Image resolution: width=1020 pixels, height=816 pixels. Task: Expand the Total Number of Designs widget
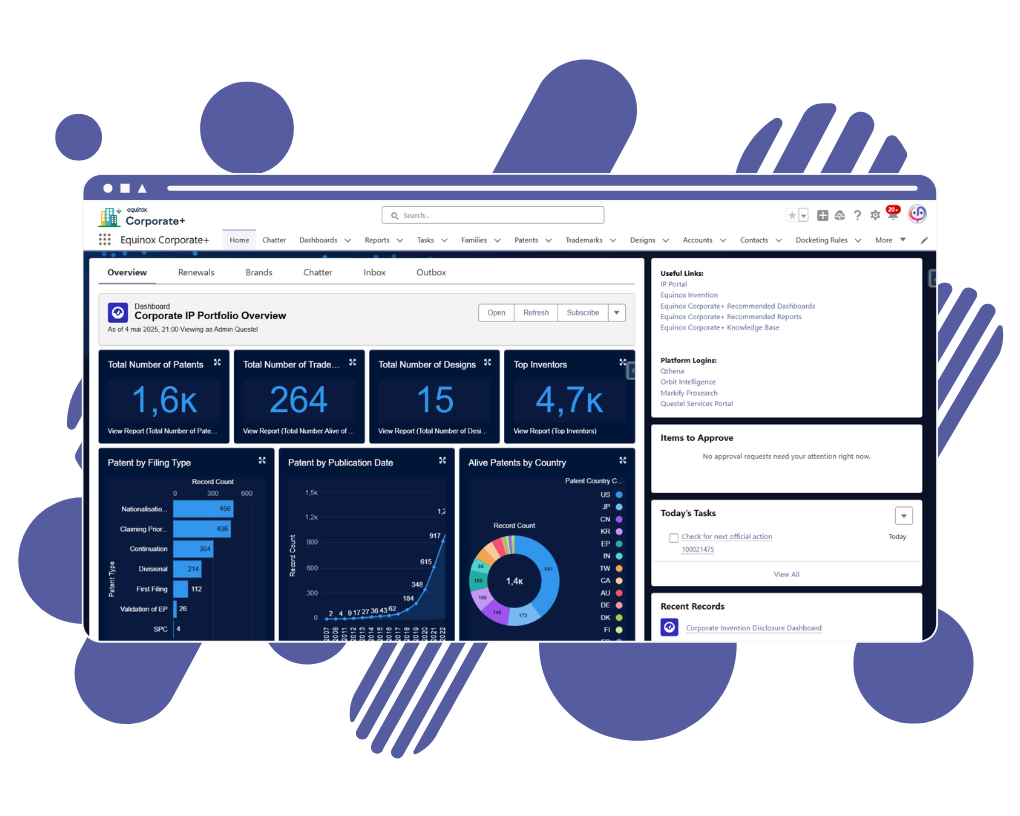487,362
